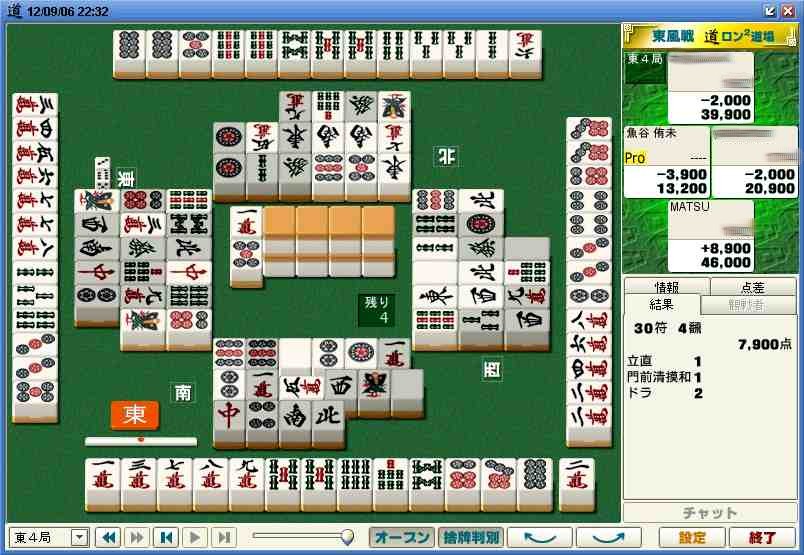Switch to the 点差 tab
This screenshot has width=804, height=555.
click(753, 286)
